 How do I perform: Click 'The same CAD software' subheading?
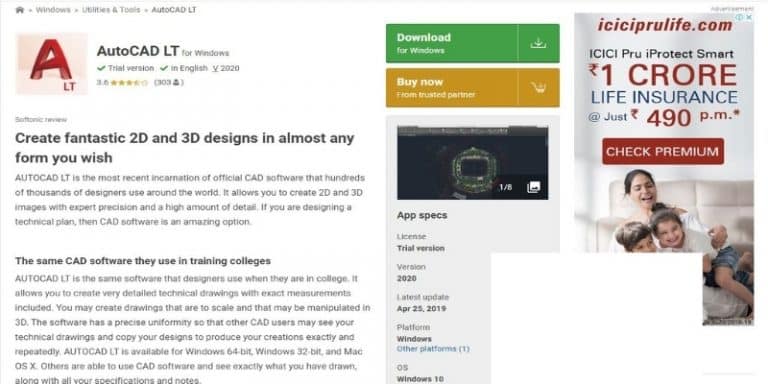(143, 261)
